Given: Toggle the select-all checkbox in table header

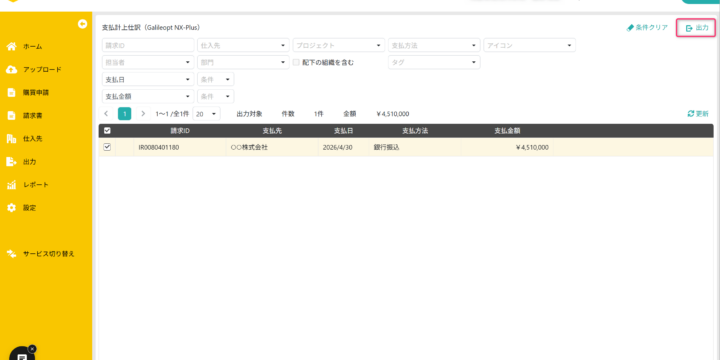Looking at the screenshot, I should (107, 131).
